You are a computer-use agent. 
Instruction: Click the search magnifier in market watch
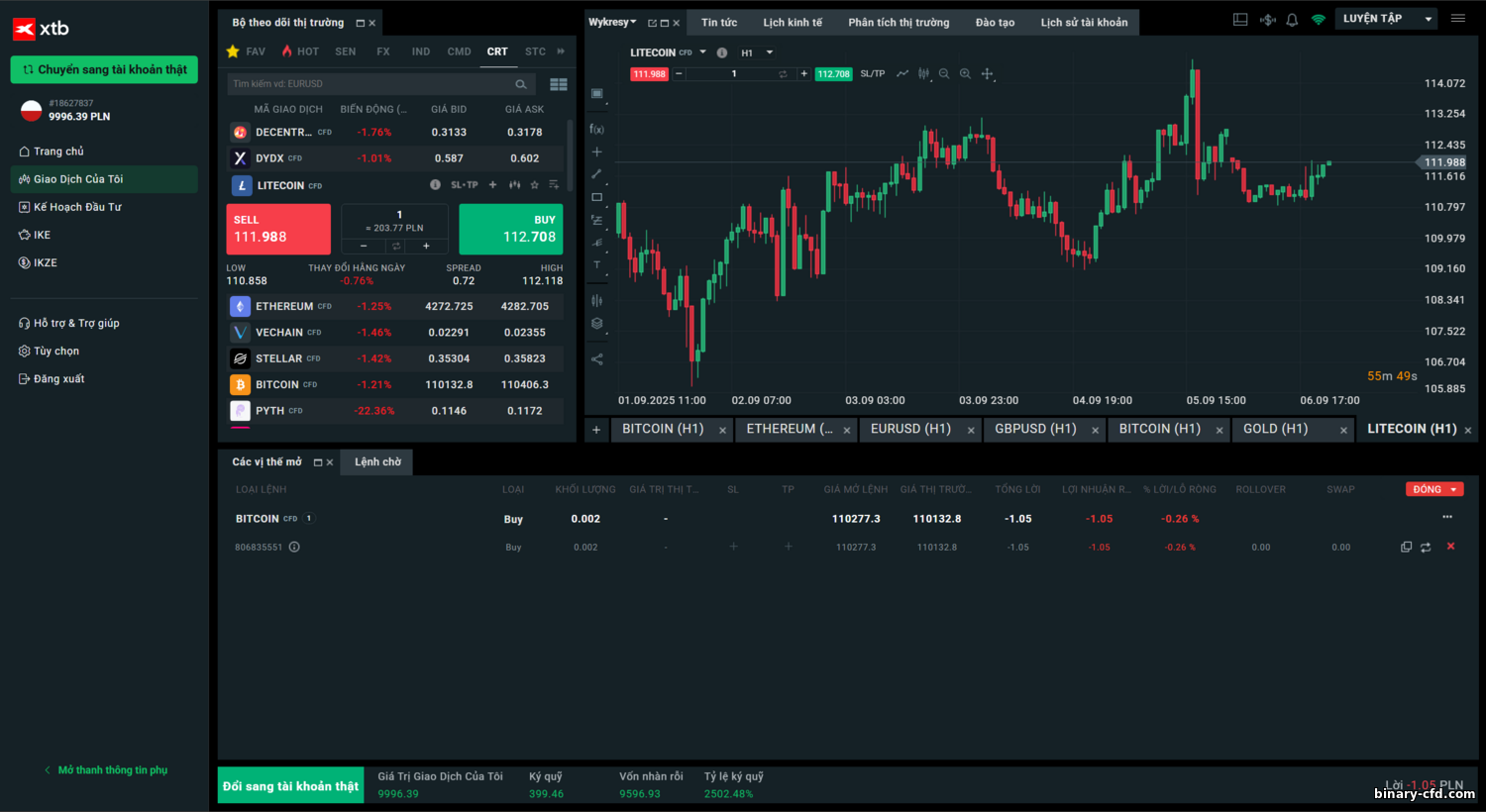tap(521, 84)
